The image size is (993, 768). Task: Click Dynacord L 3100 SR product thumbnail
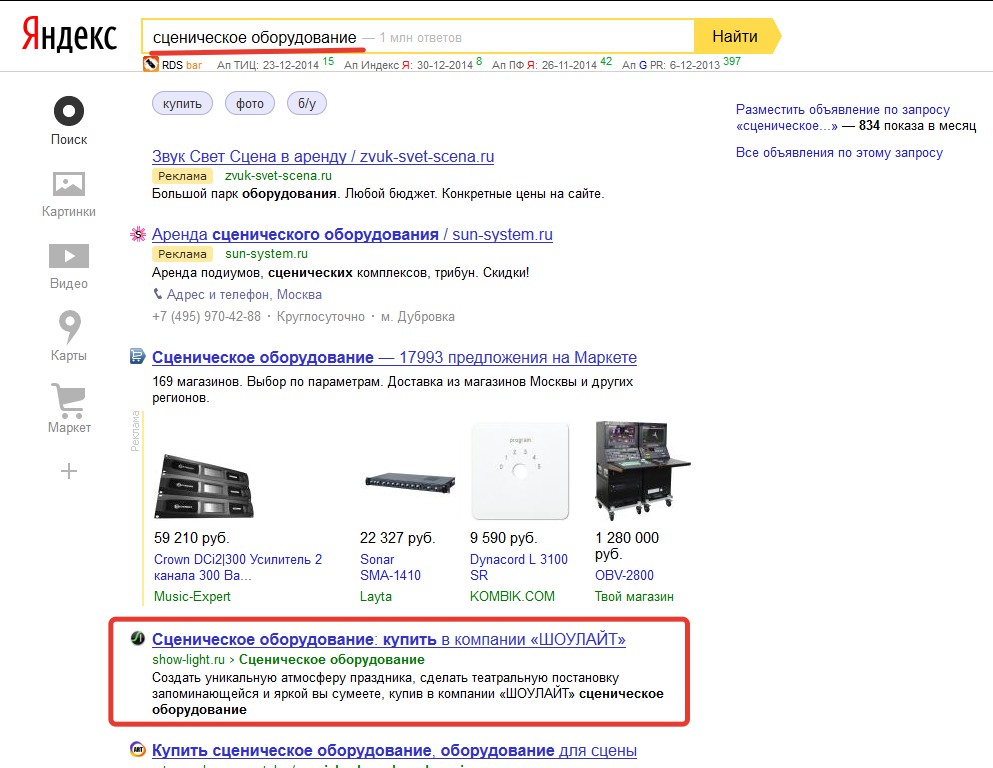point(520,472)
